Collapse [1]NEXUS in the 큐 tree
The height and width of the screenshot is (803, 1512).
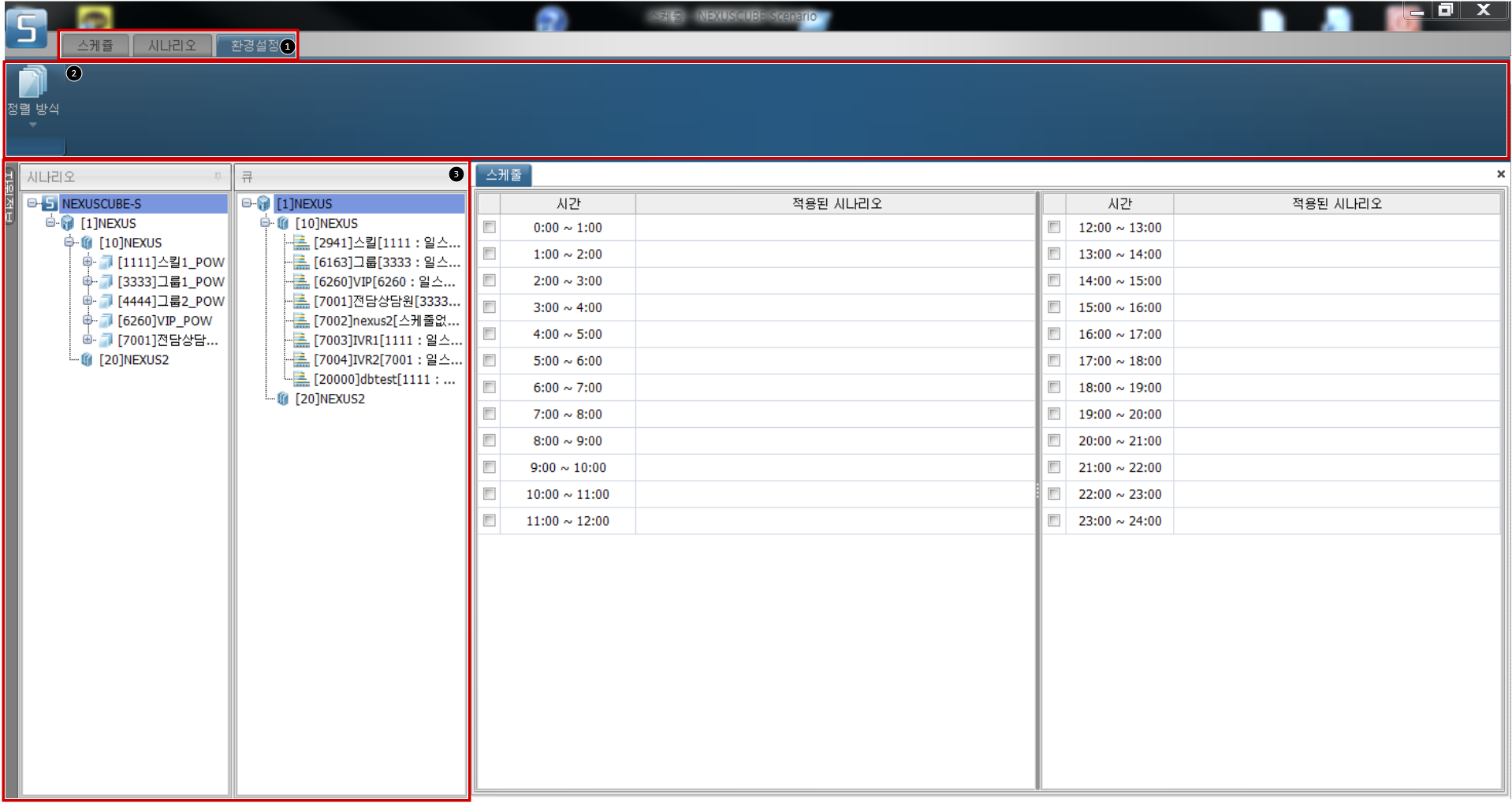[247, 203]
